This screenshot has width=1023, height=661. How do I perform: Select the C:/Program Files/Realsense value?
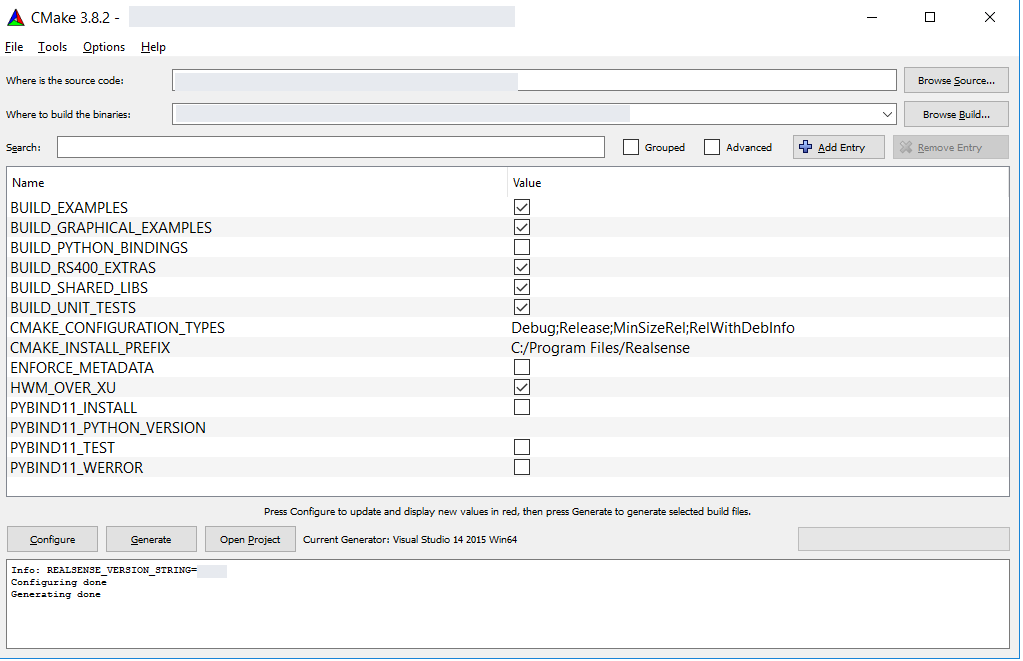pyautogui.click(x=600, y=348)
